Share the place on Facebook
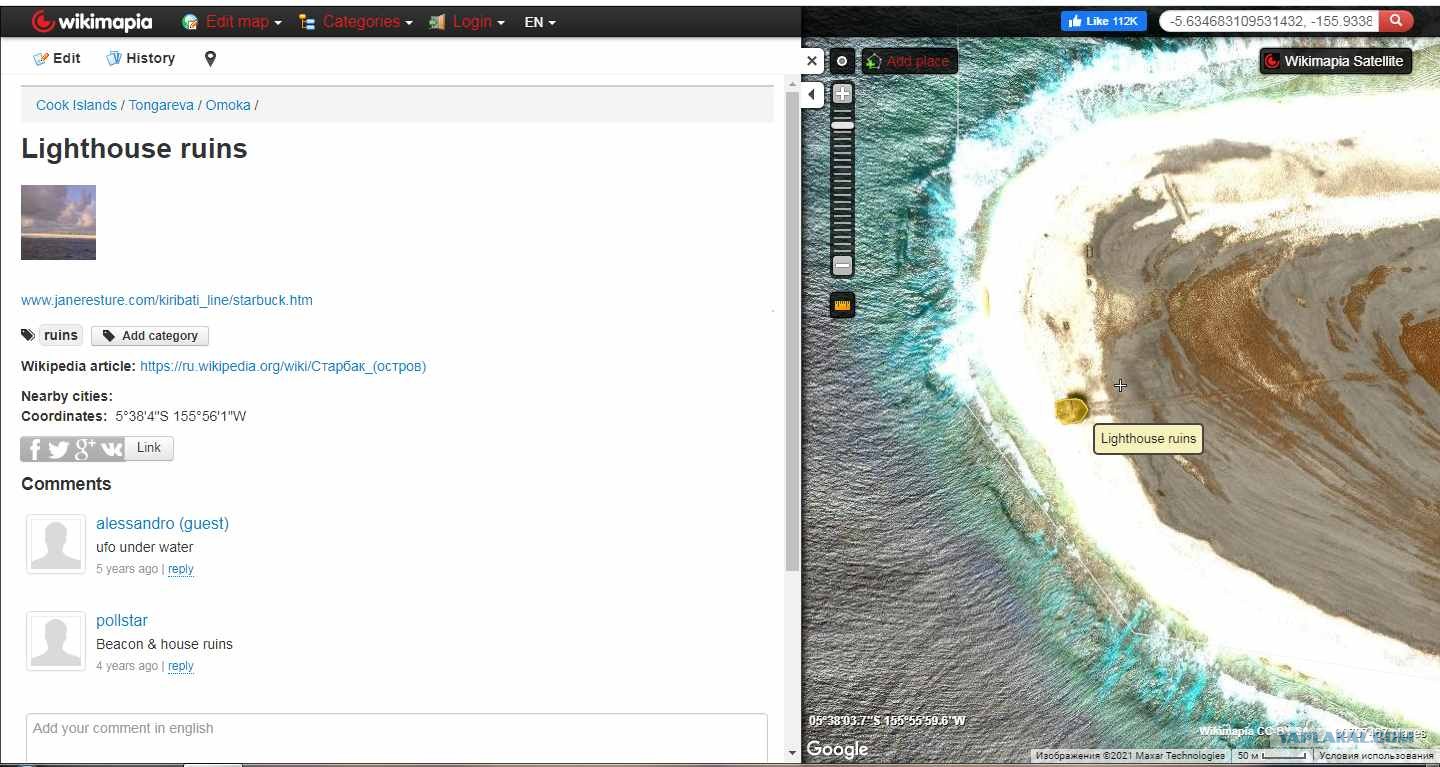The image size is (1440, 767). pos(34,449)
